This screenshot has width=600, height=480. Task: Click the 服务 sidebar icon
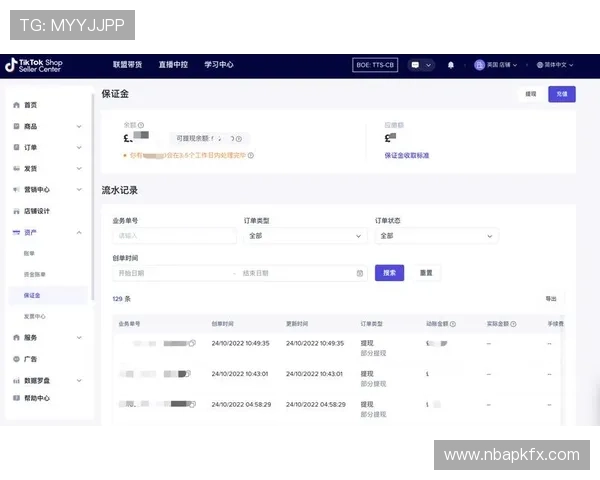point(16,338)
